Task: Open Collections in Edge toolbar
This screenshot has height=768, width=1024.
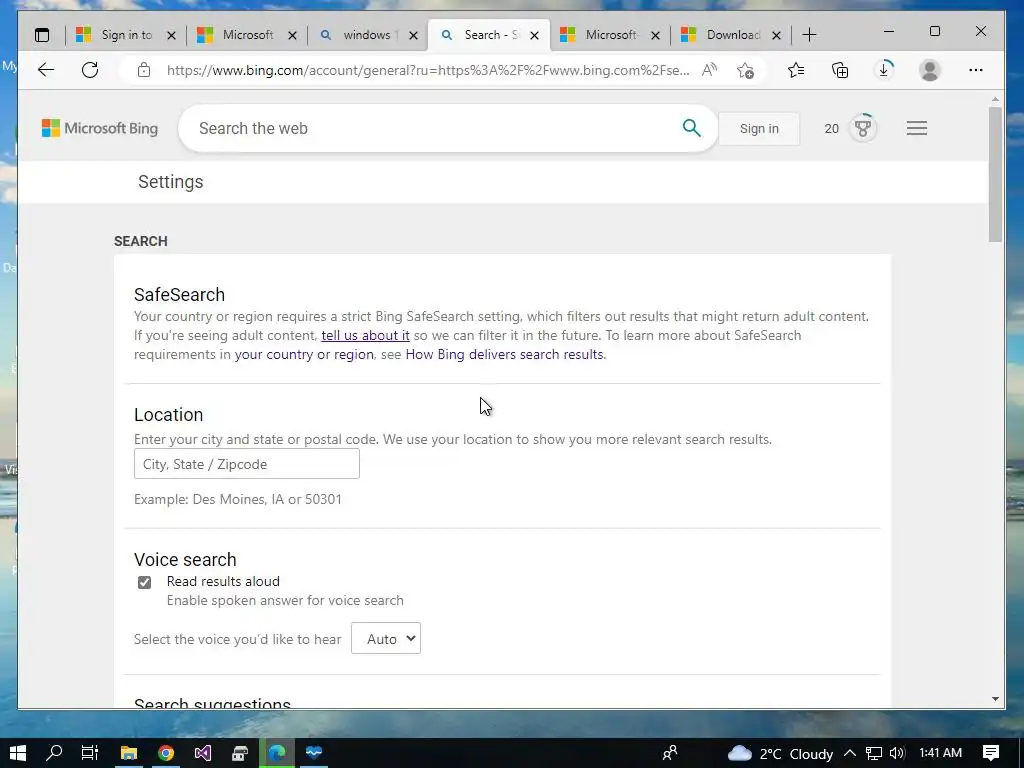Action: click(x=840, y=70)
